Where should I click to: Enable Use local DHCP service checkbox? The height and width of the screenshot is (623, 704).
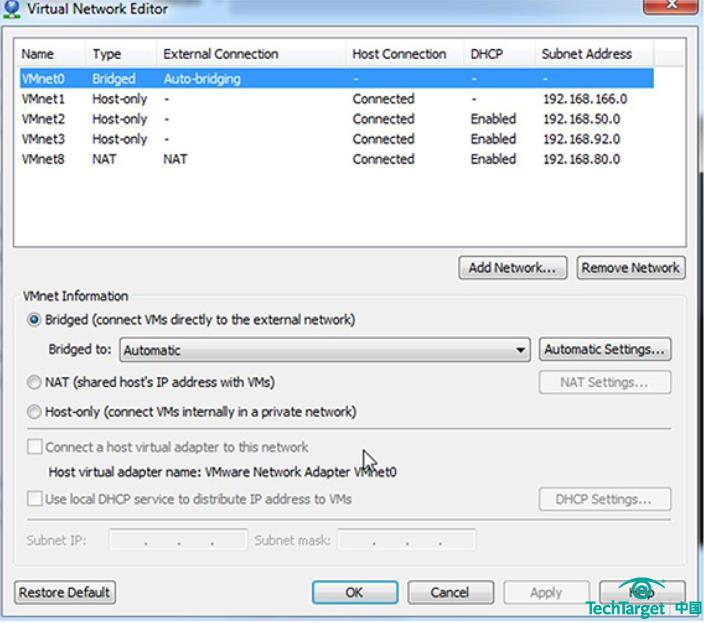35,499
